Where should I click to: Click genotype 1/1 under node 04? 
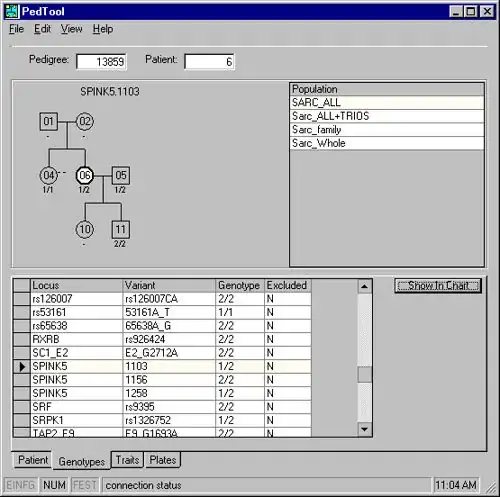(48, 190)
